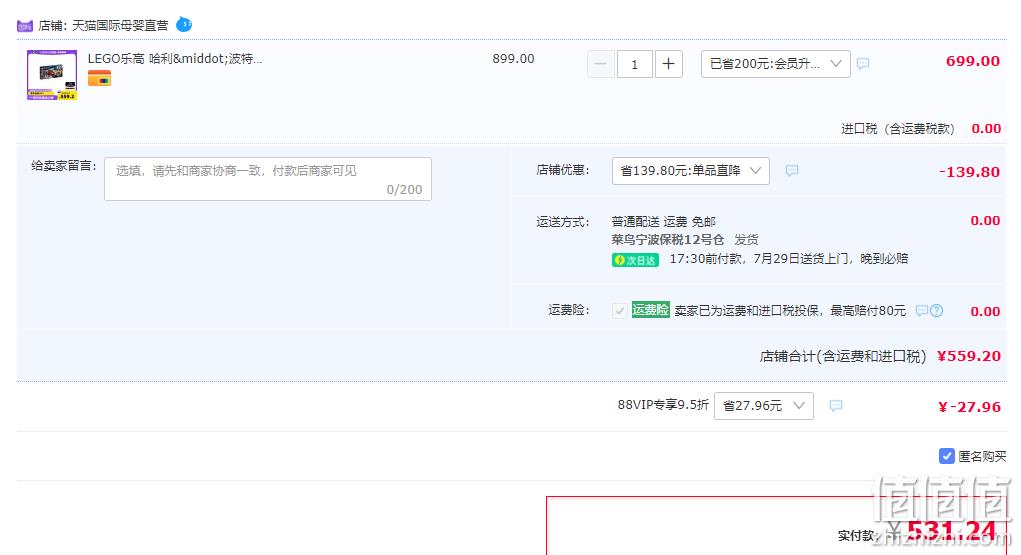Click comment icon beside 店铺优惠 dropdown
This screenshot has height=555, width=1021.
[x=792, y=171]
